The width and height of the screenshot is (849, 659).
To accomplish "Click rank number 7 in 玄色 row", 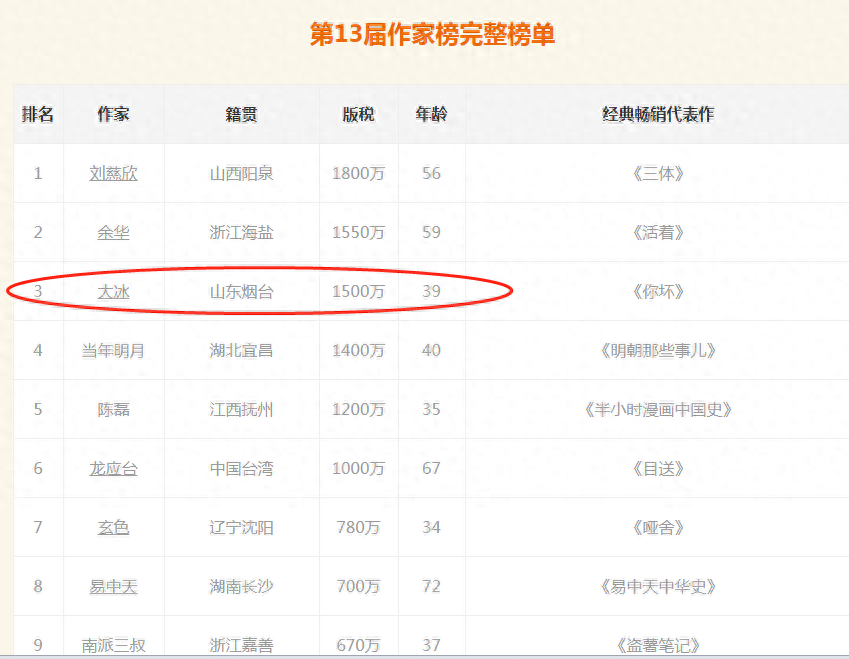I will [x=38, y=527].
